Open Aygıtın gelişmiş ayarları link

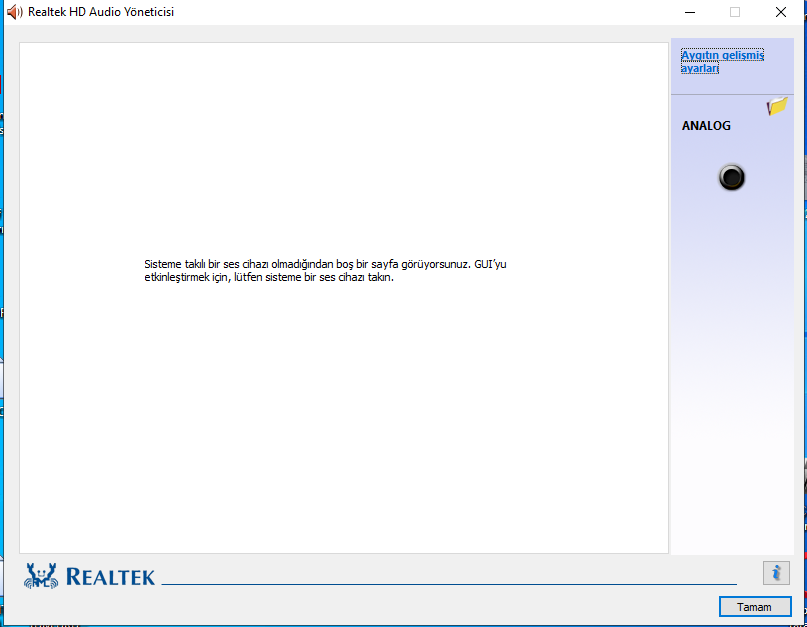pos(722,61)
